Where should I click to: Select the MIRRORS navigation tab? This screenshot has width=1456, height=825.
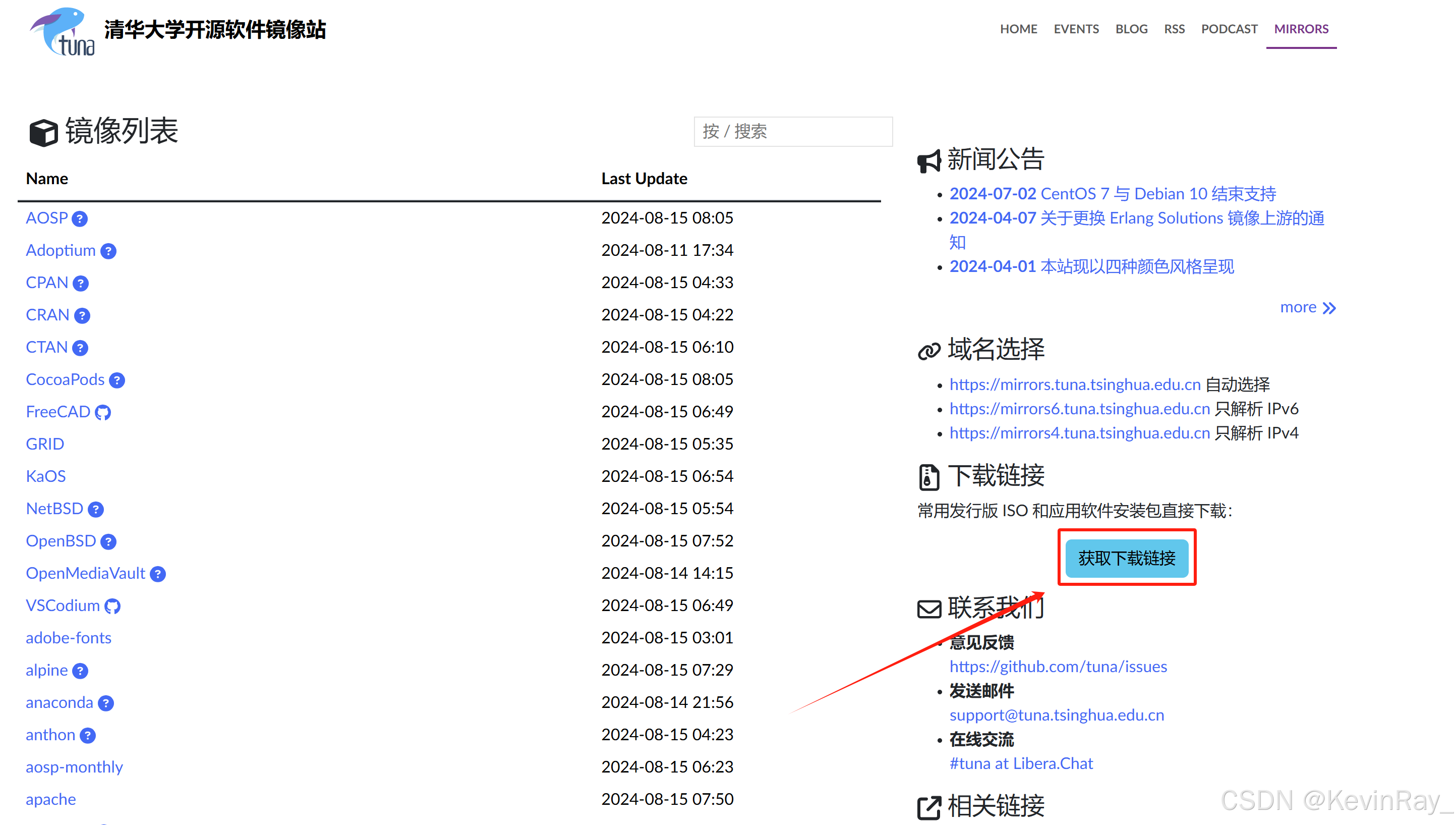point(1301,29)
